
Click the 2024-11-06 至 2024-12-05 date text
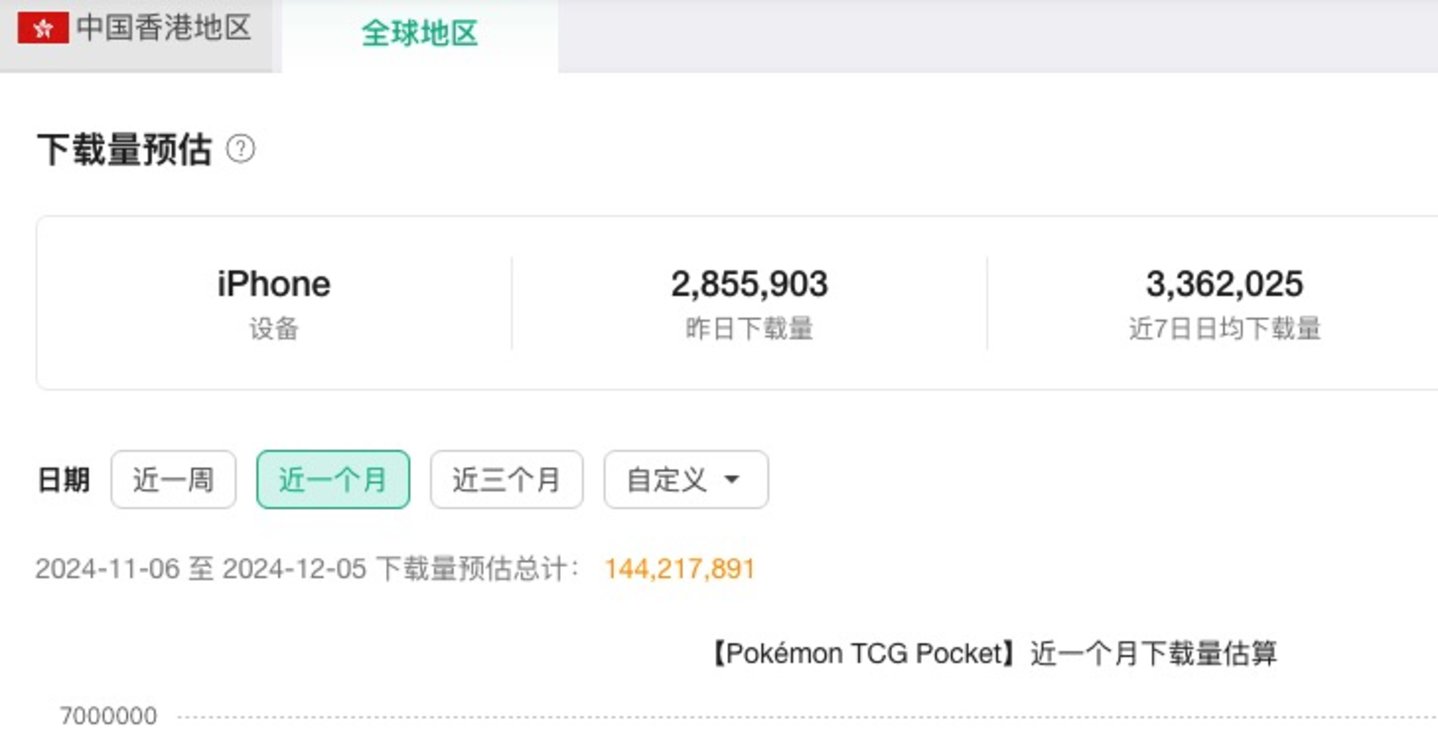tap(200, 569)
